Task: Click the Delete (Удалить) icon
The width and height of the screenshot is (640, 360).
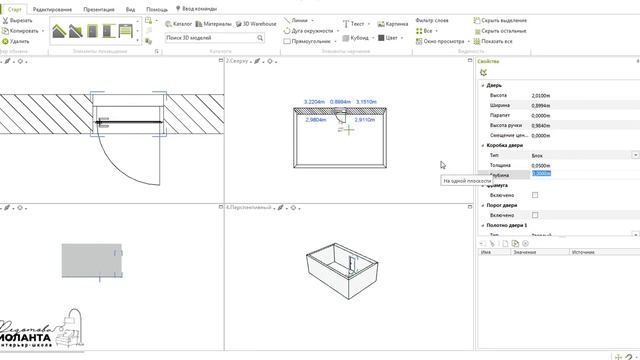Action: pos(5,41)
